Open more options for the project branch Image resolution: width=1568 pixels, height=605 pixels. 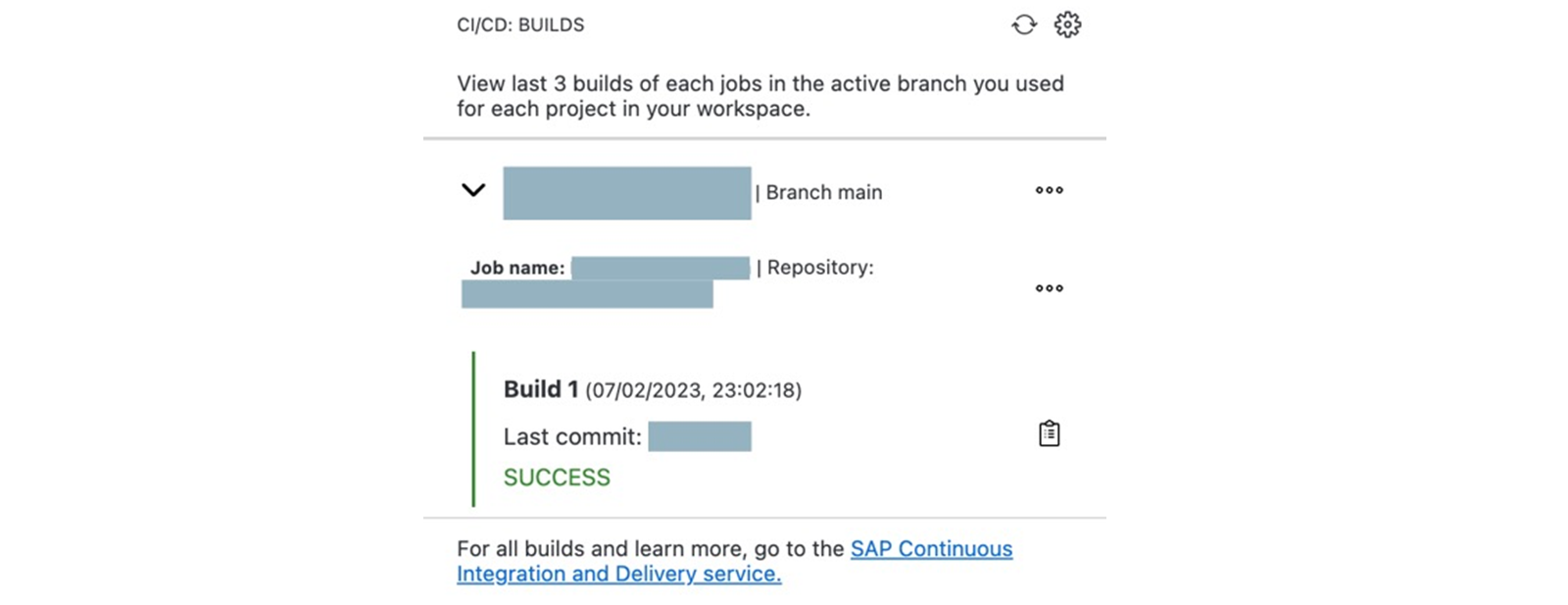click(x=1050, y=190)
